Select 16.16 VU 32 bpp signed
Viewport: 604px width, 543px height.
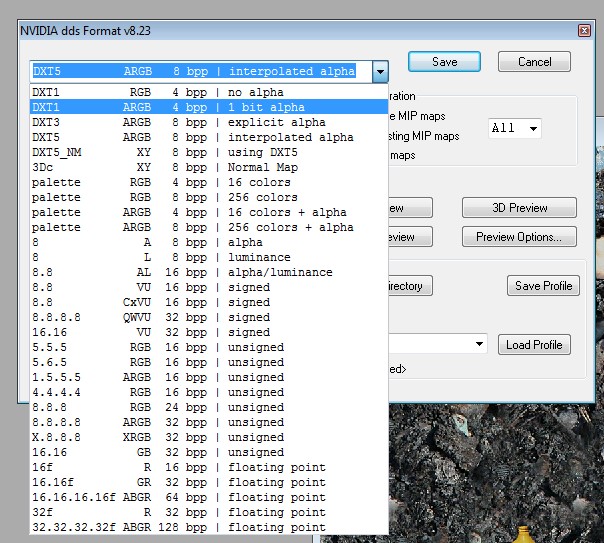pos(209,332)
